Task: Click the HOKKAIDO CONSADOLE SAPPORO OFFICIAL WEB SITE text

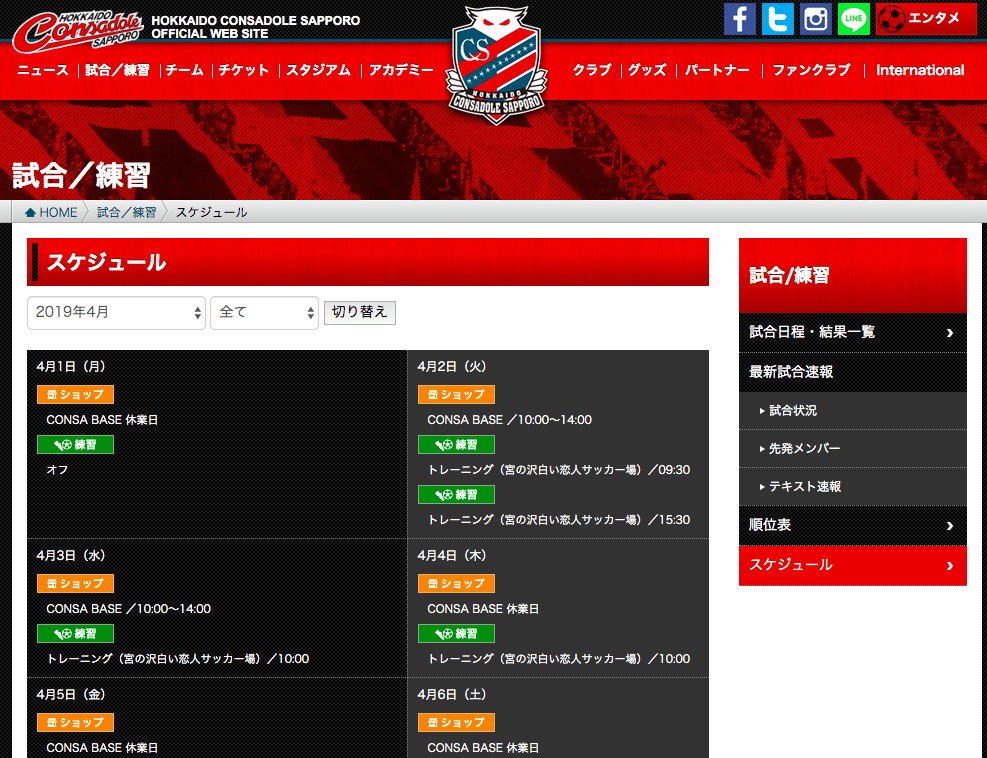Action: pos(256,27)
